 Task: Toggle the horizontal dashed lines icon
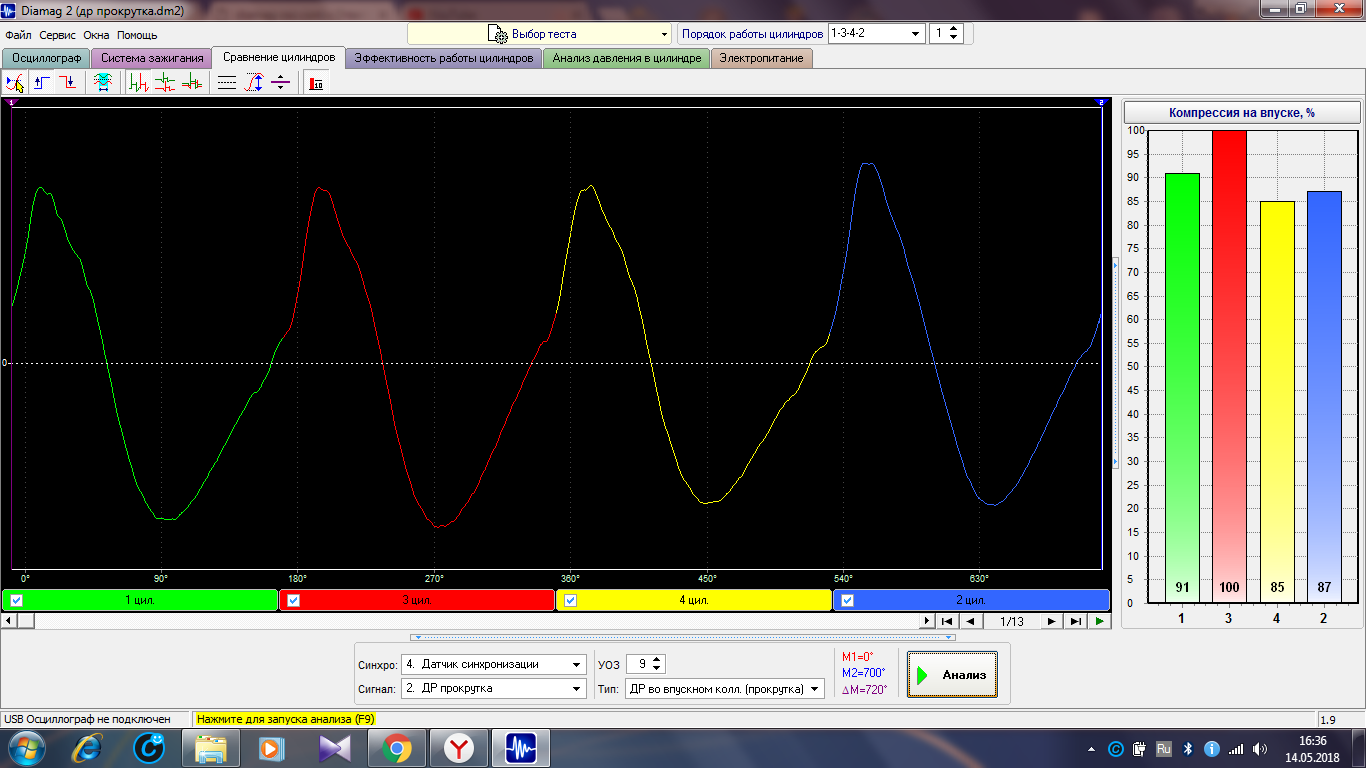click(227, 83)
